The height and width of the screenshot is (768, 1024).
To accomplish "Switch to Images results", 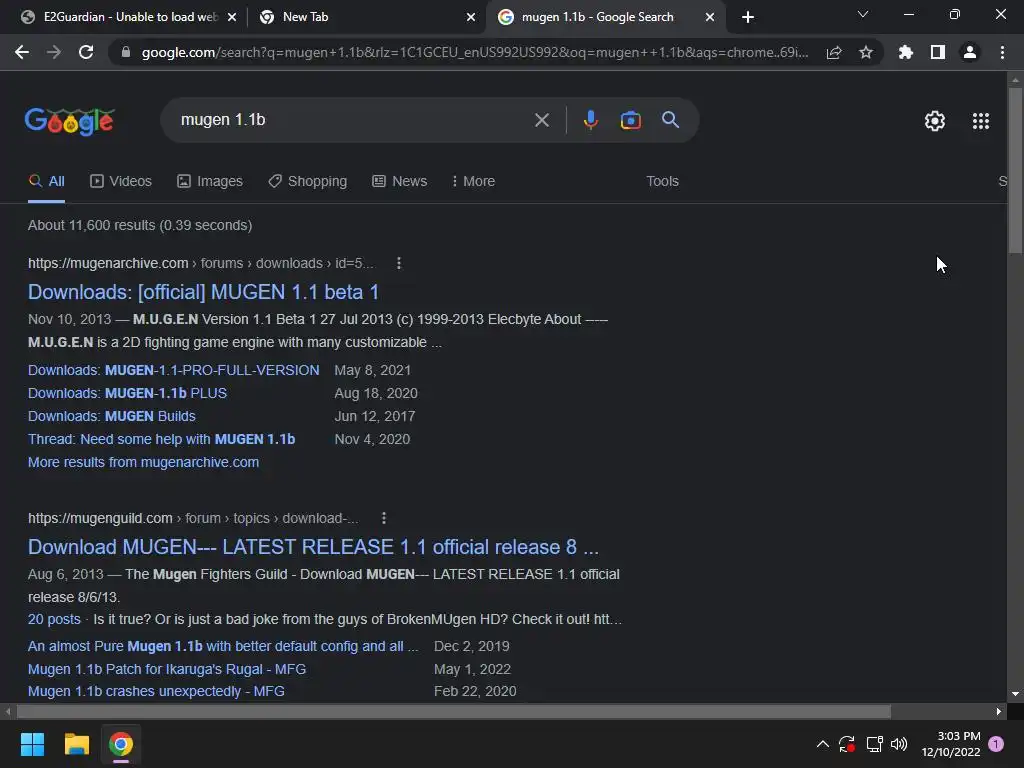I will pyautogui.click(x=210, y=182).
